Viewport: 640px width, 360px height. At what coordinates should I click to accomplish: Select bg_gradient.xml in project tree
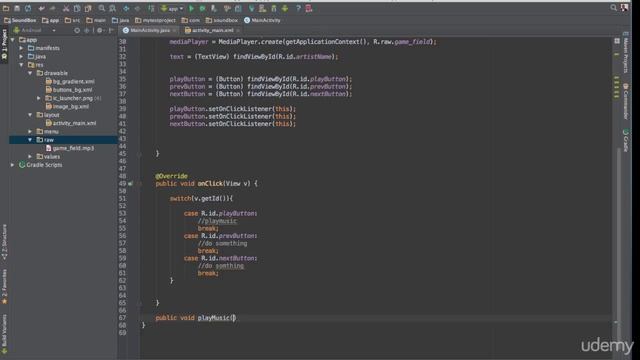70,81
